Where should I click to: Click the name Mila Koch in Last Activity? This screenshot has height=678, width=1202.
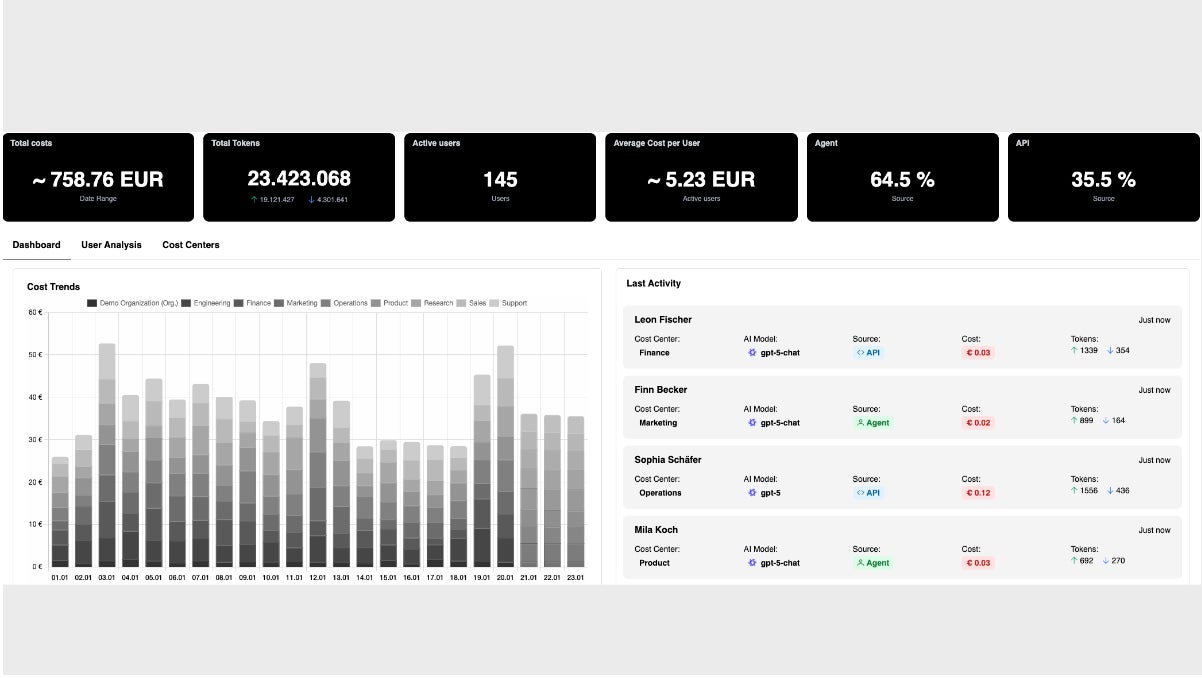click(656, 530)
